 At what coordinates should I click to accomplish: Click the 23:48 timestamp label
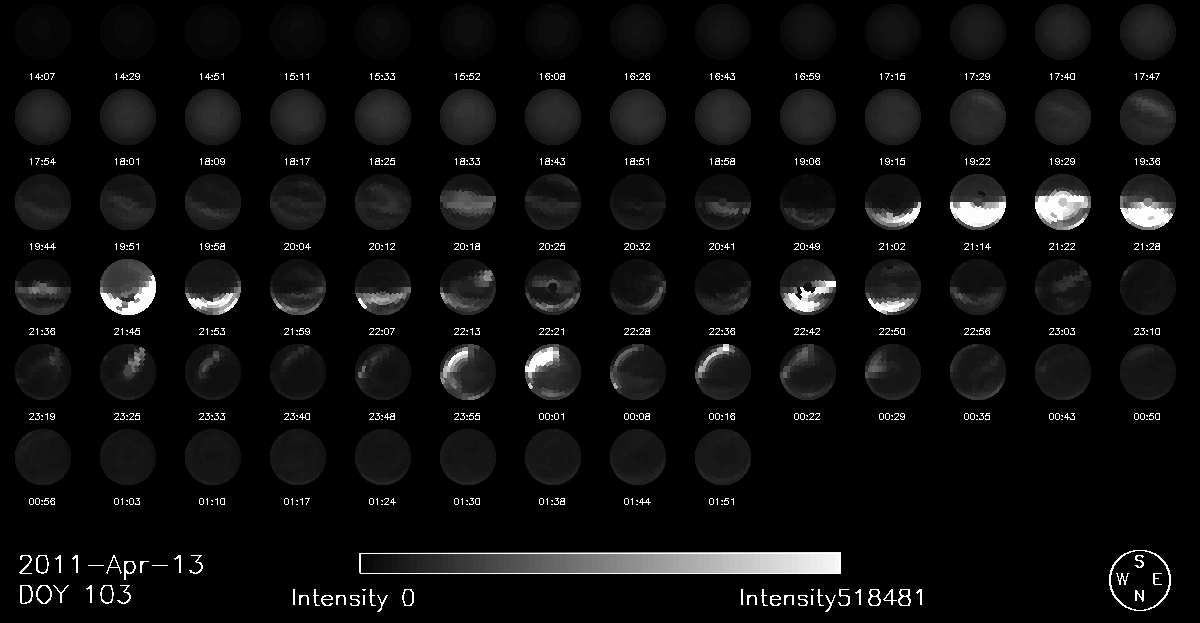(383, 416)
